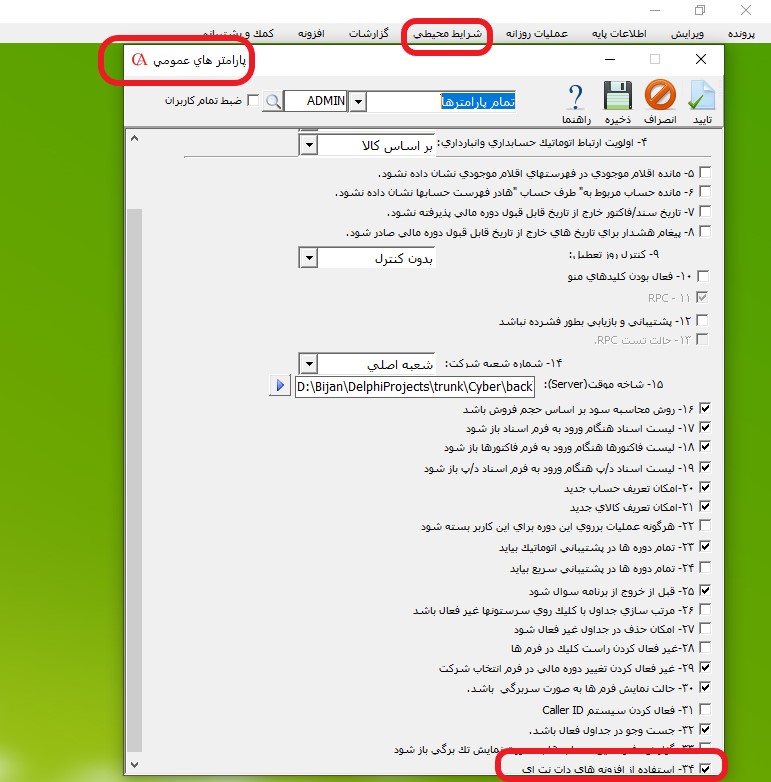771x782 pixels.
Task: Click the CA logo in dialog title
Action: [140, 59]
